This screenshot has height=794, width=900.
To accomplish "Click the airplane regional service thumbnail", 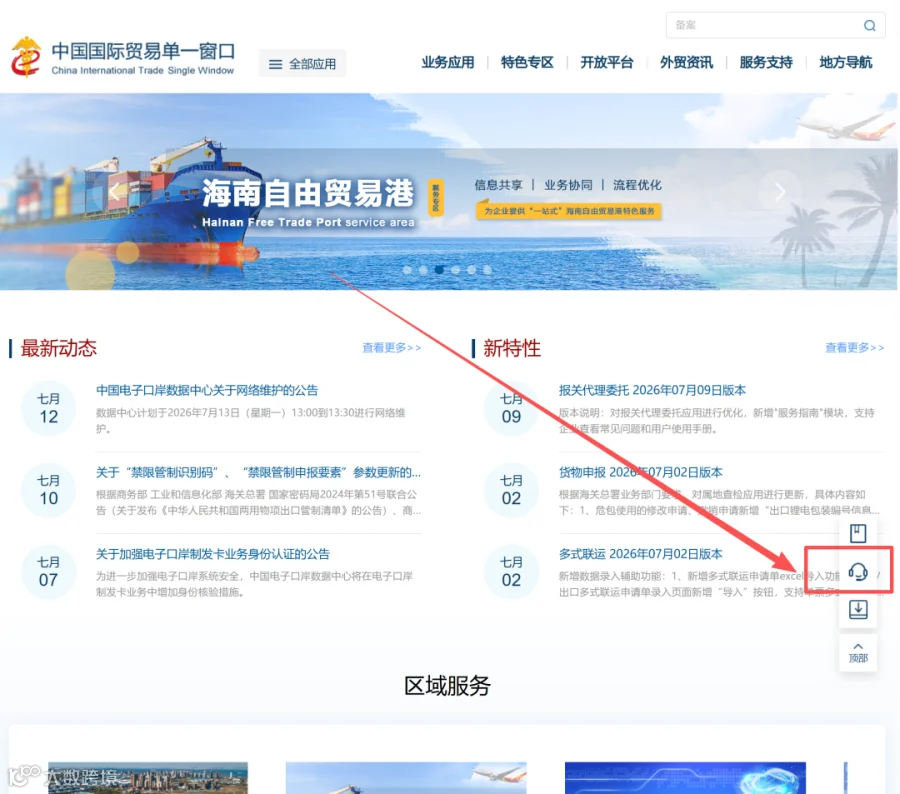I will [x=406, y=778].
